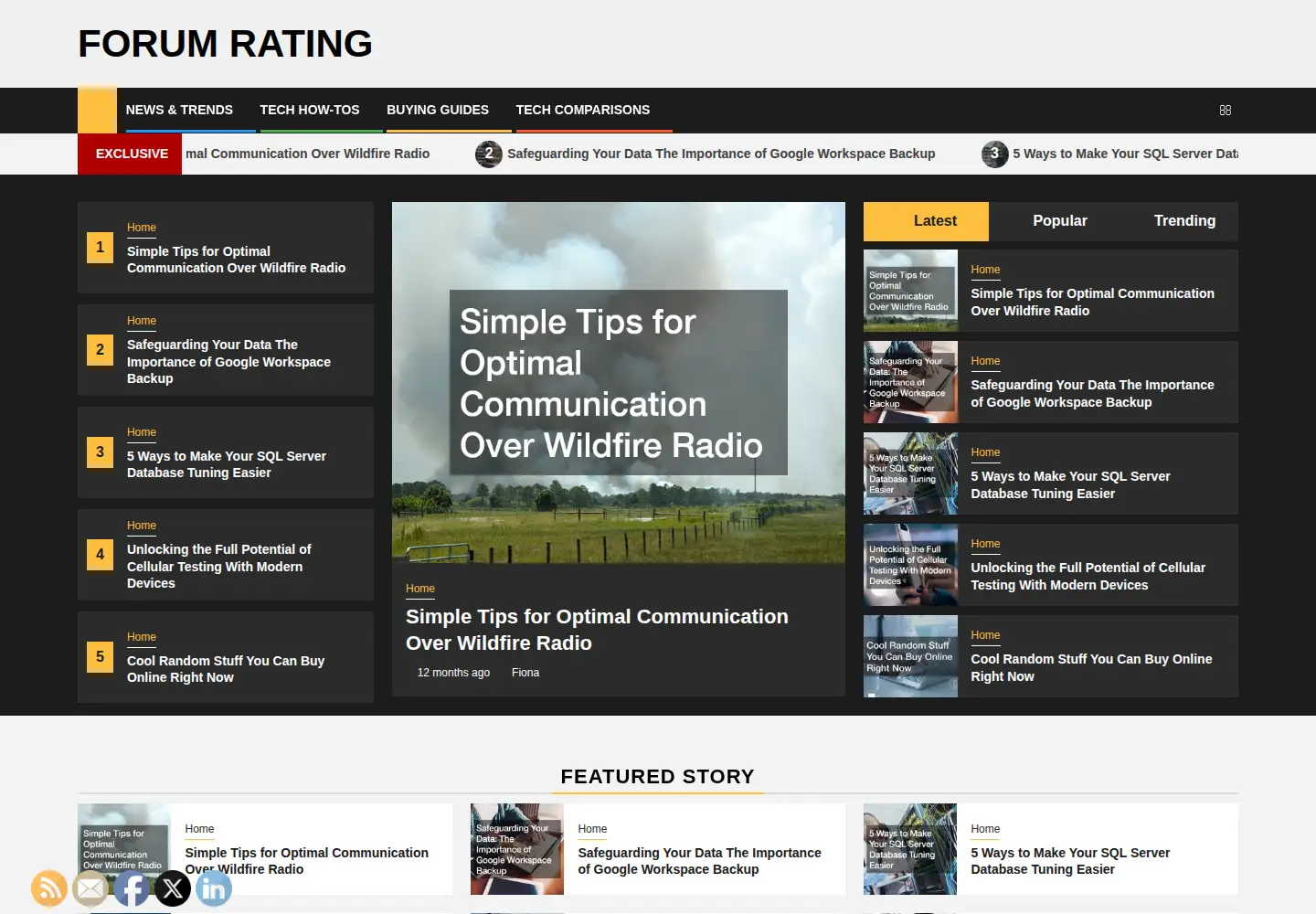This screenshot has height=914, width=1316.
Task: Open the SQL Server headline in the Exclusive ticker
Action: click(x=1125, y=154)
